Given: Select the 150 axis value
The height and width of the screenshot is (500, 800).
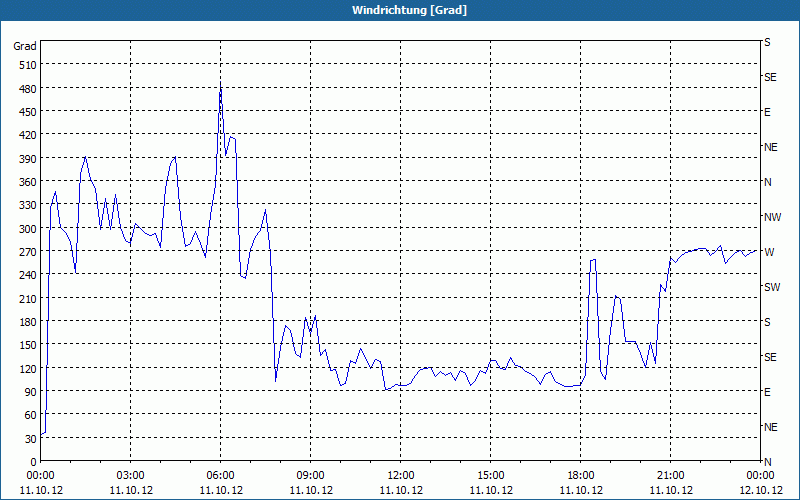Looking at the screenshot, I should coord(28,345).
